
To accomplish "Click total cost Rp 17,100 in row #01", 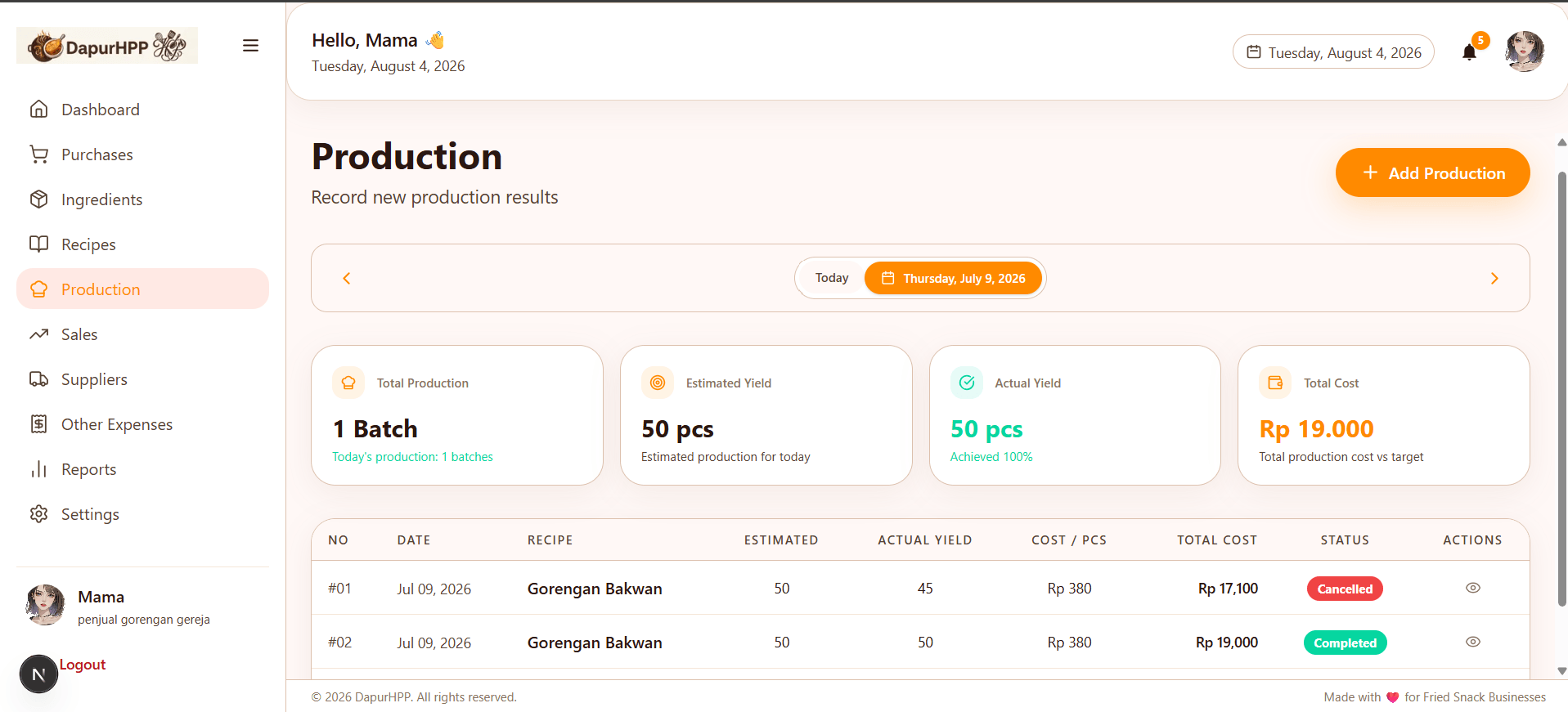I will click(x=1228, y=589).
